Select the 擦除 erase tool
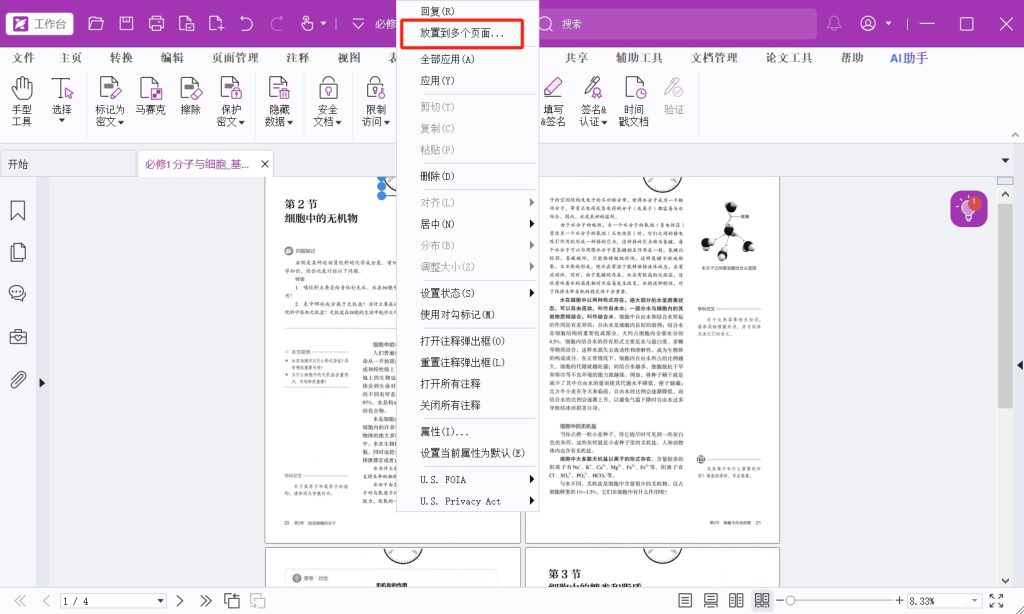This screenshot has width=1024, height=614. (190, 101)
